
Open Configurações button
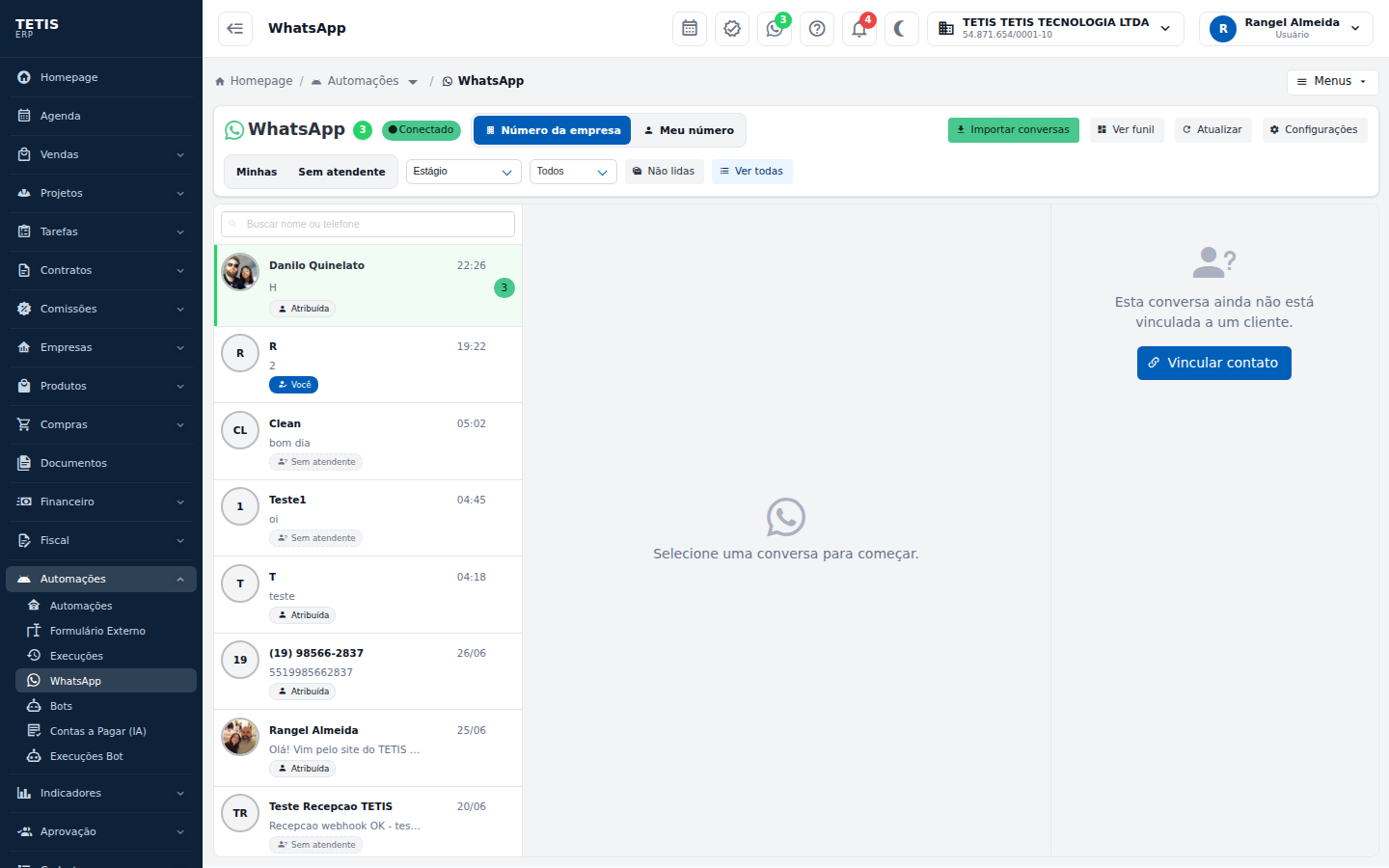1314,130
